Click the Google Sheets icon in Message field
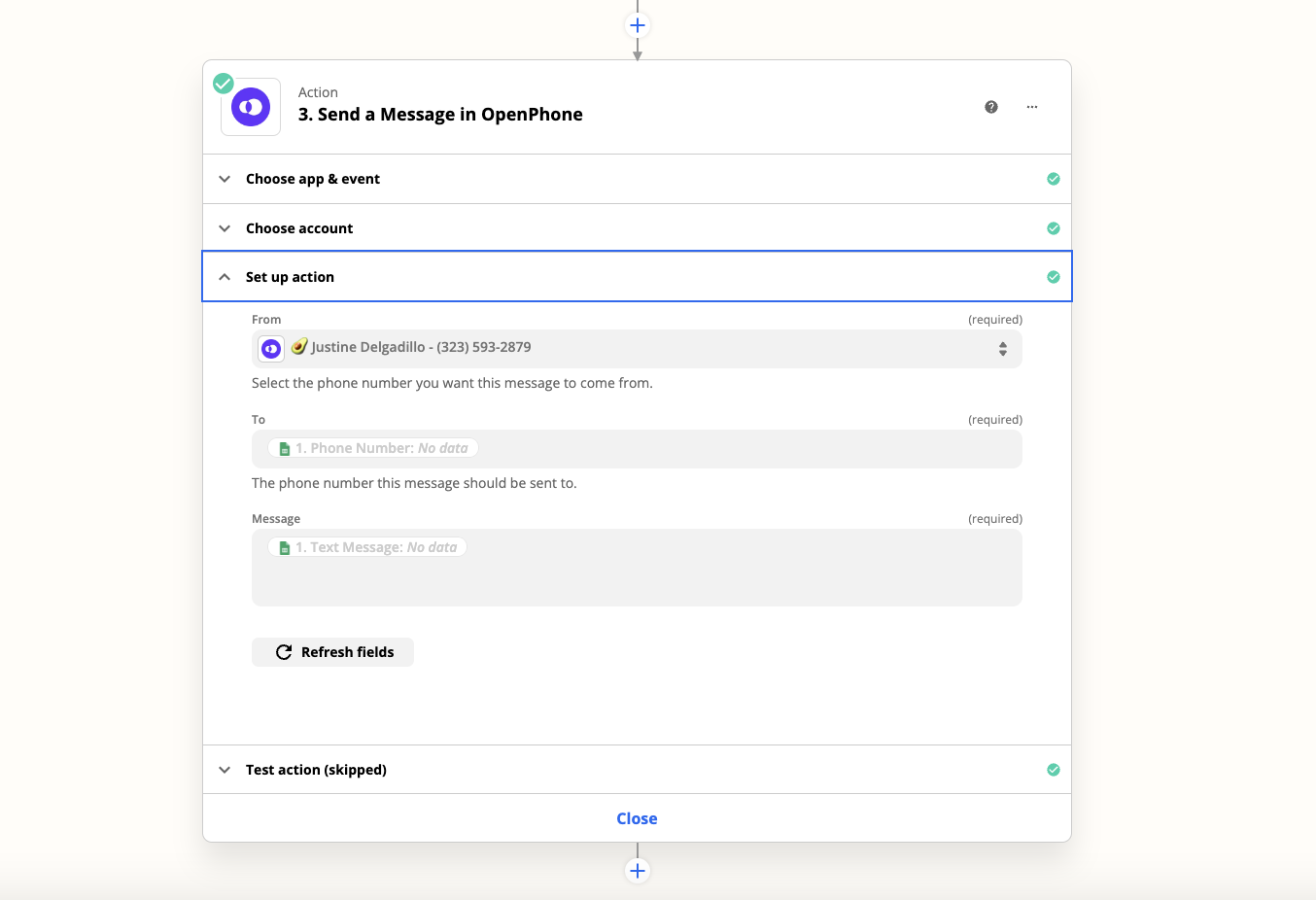The height and width of the screenshot is (900, 1316). [x=285, y=548]
